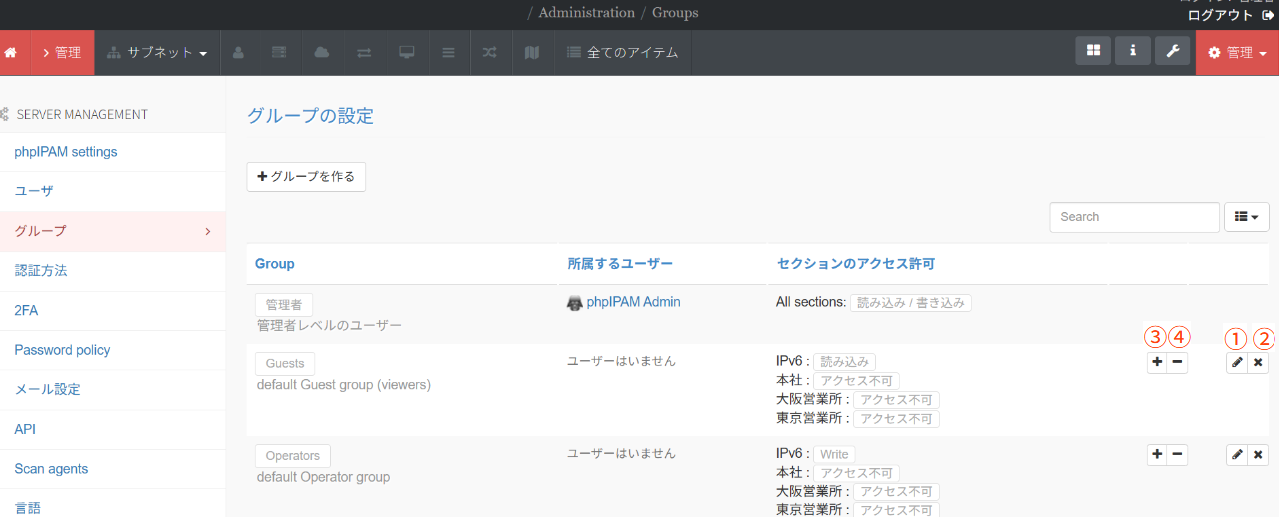This screenshot has height=517, width=1279.
Task: Click the Guests group badge
Action: [285, 363]
